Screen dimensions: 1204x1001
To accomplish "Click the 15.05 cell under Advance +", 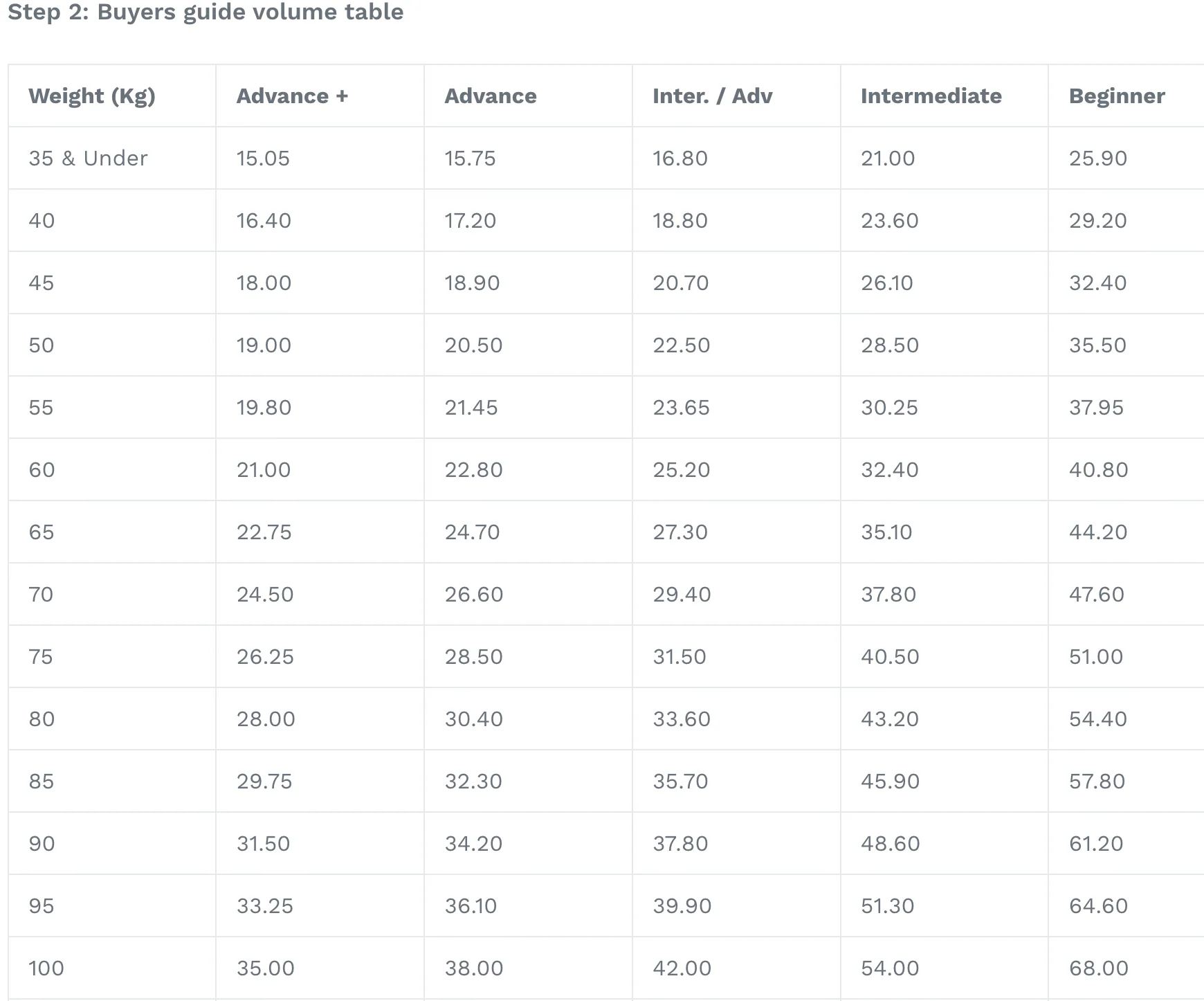I will click(x=263, y=159).
